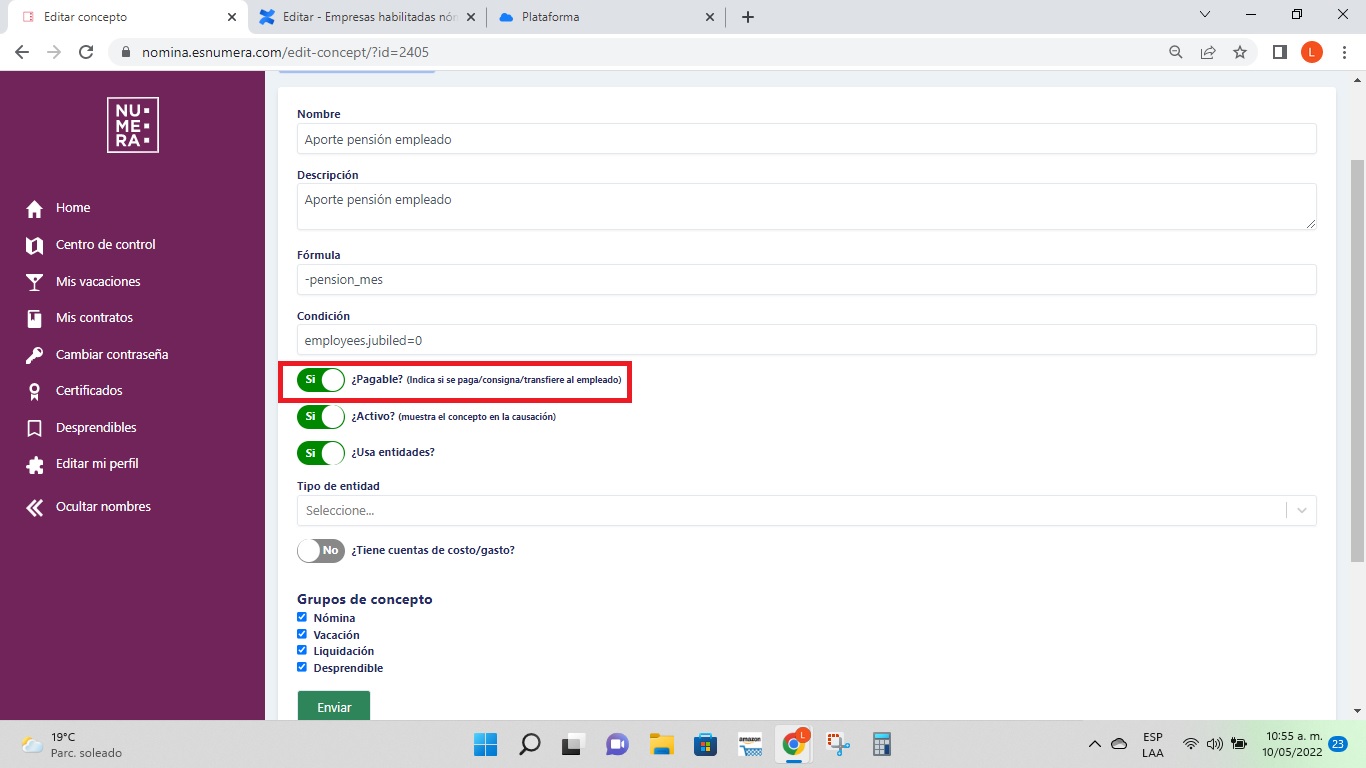This screenshot has width=1366, height=768.
Task: Open Centro de control menu item
Action: pos(106,245)
